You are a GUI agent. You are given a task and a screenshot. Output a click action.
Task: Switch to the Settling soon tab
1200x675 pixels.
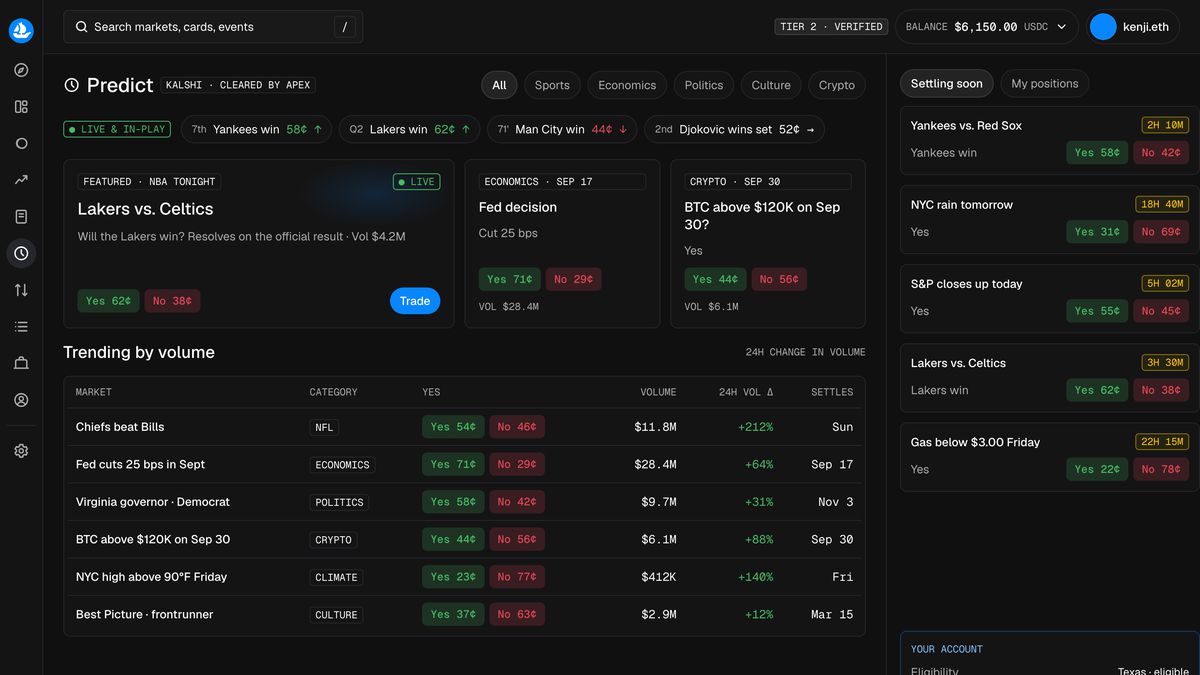(x=947, y=83)
